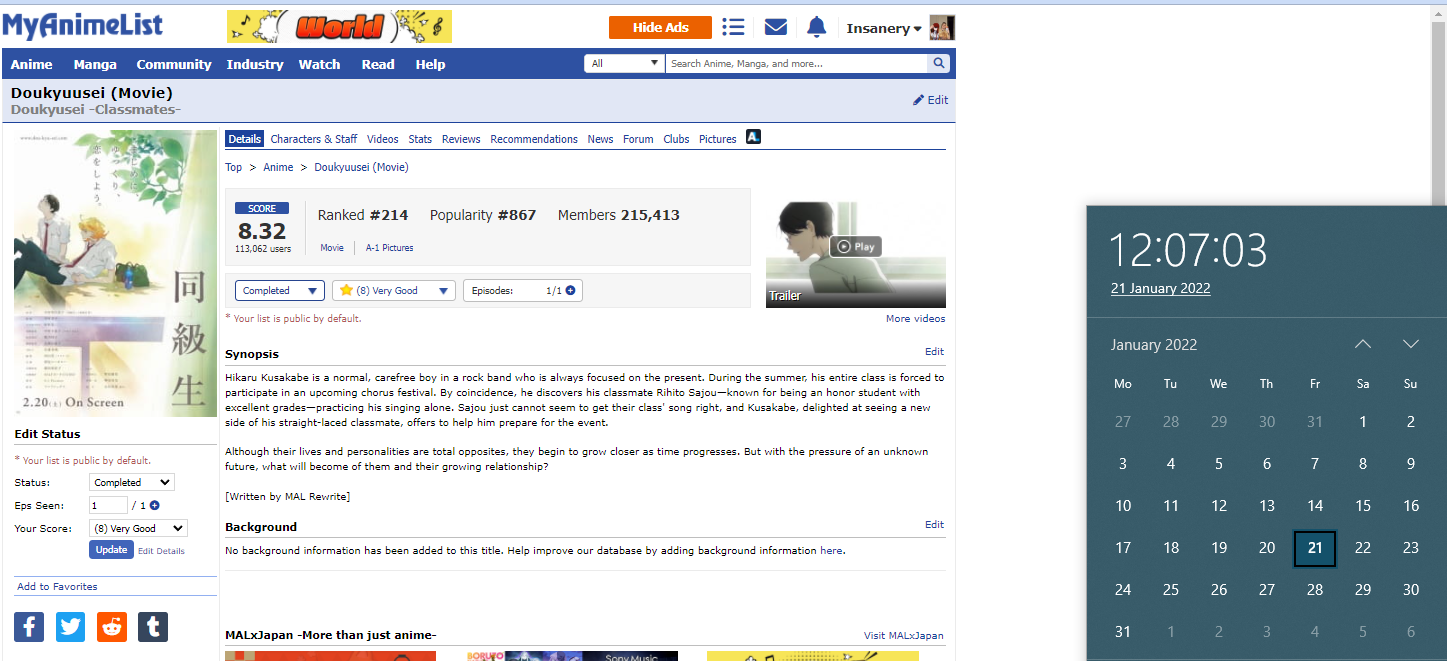1447x661 pixels.
Task: Share on Tumblr icon
Action: 153,627
